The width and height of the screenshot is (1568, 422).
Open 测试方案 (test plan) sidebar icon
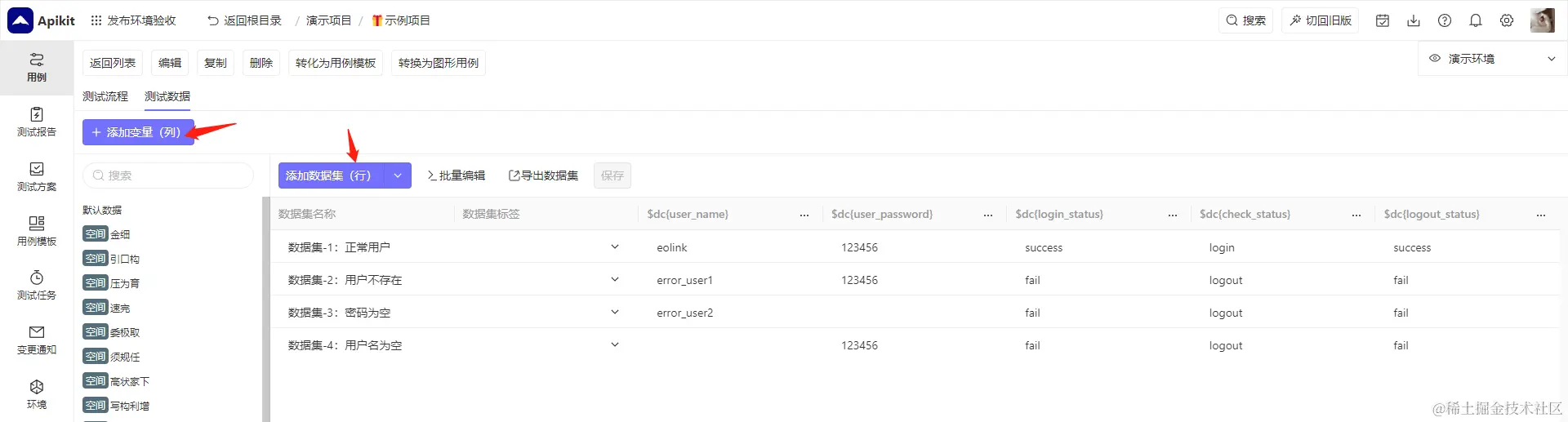pos(37,175)
